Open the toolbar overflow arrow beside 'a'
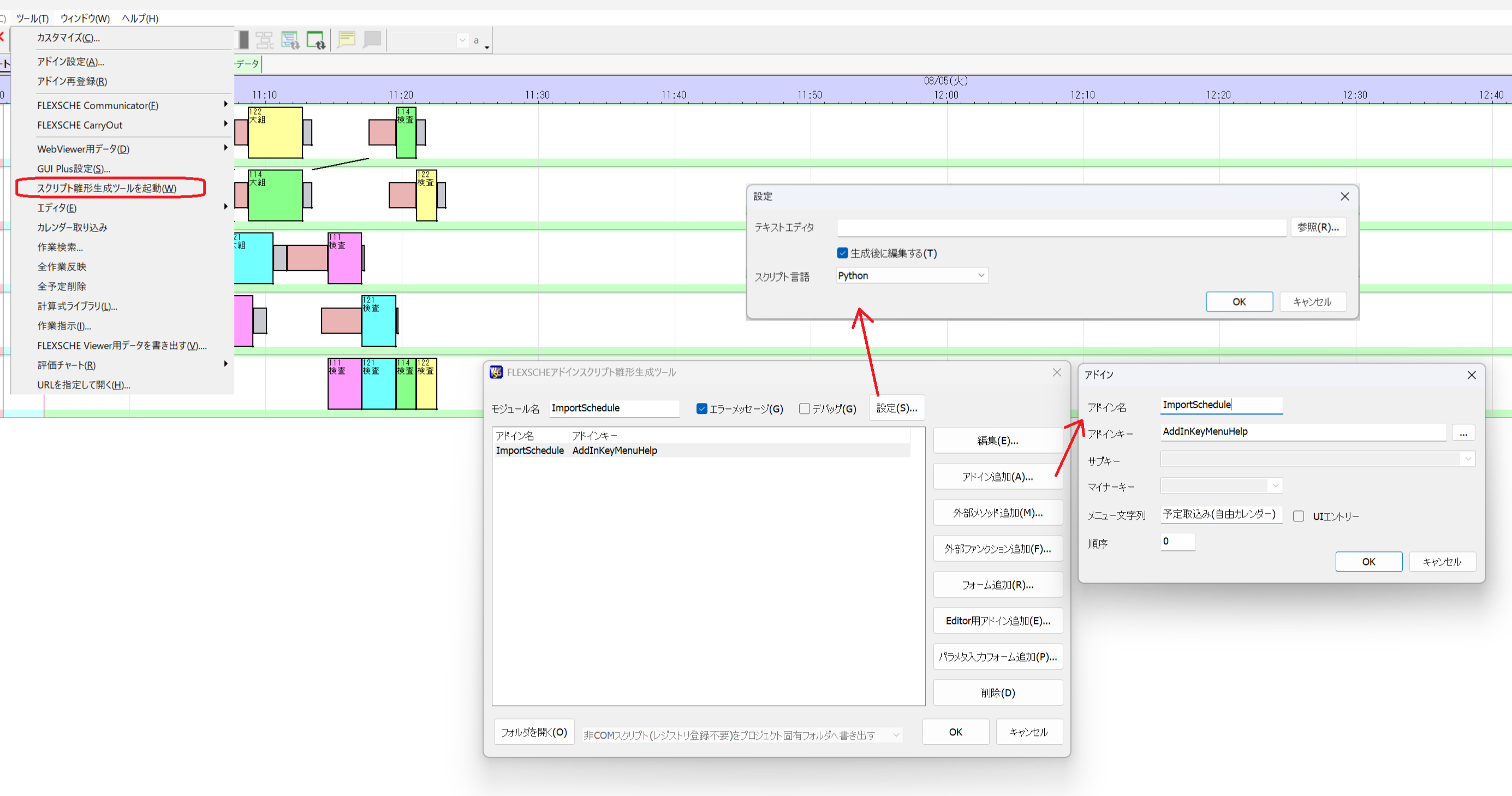This screenshot has width=1512, height=796. [487, 47]
